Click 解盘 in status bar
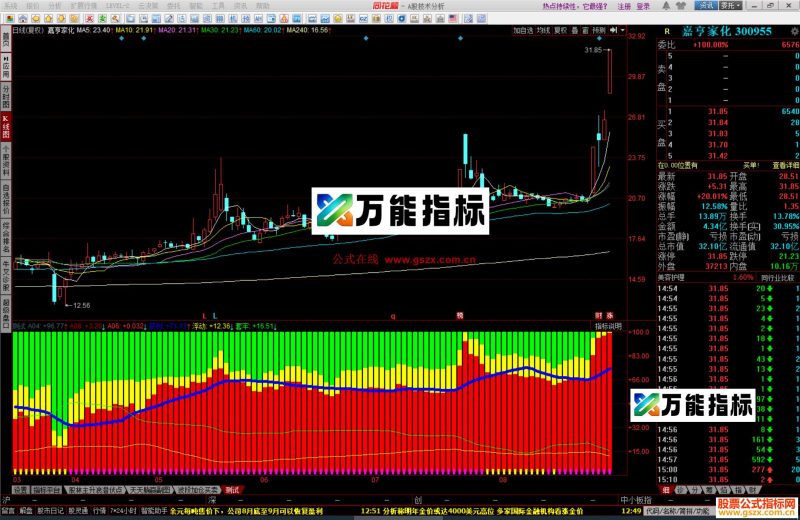The image size is (800, 520). (x=26, y=511)
